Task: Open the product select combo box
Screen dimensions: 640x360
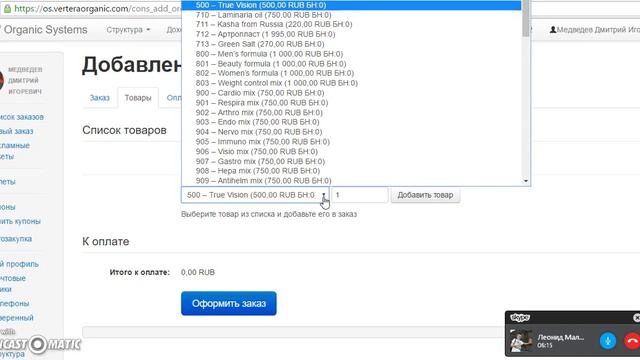Action: [x=255, y=195]
